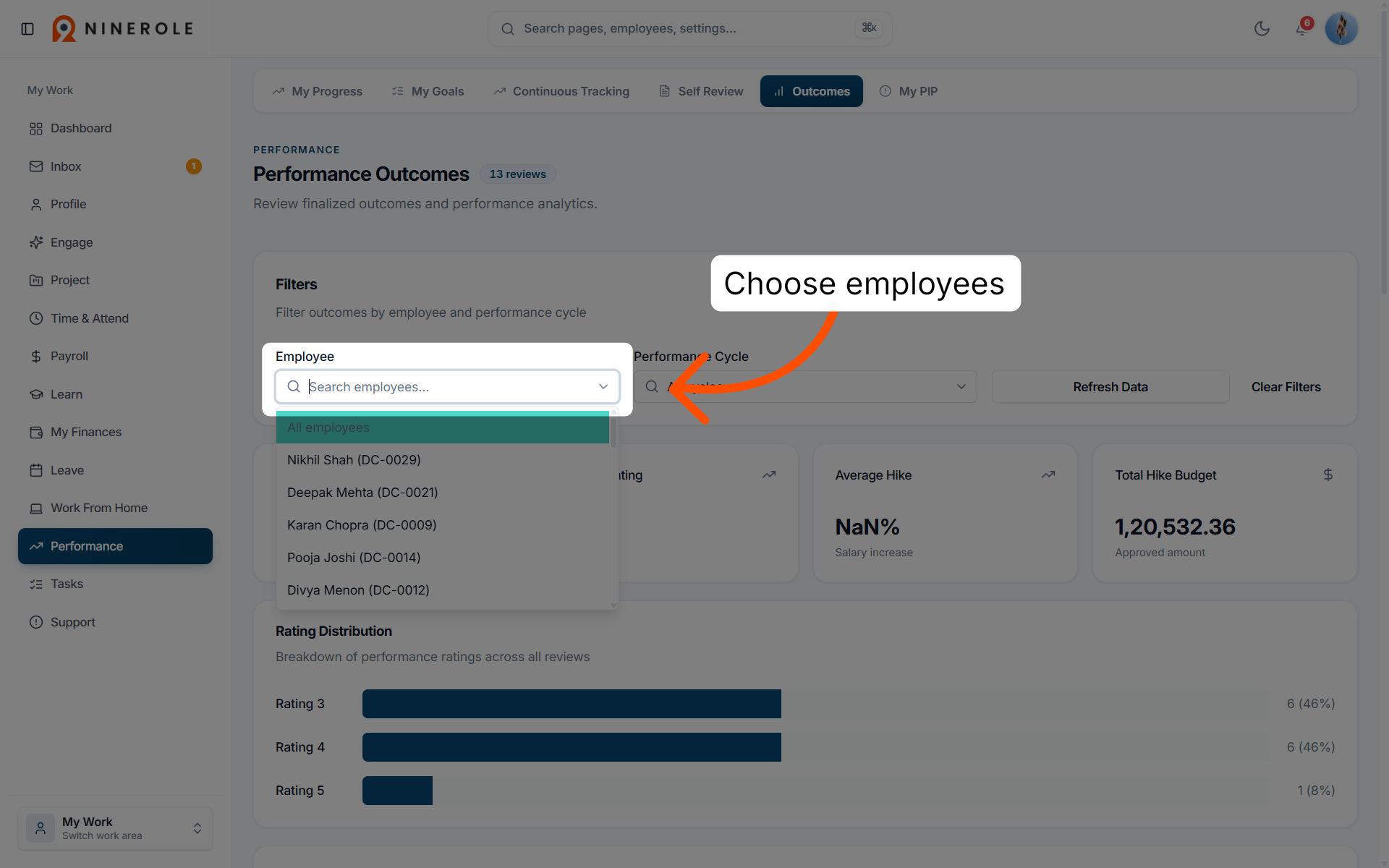
Task: Click the Work From Home laptop icon
Action: click(x=36, y=508)
